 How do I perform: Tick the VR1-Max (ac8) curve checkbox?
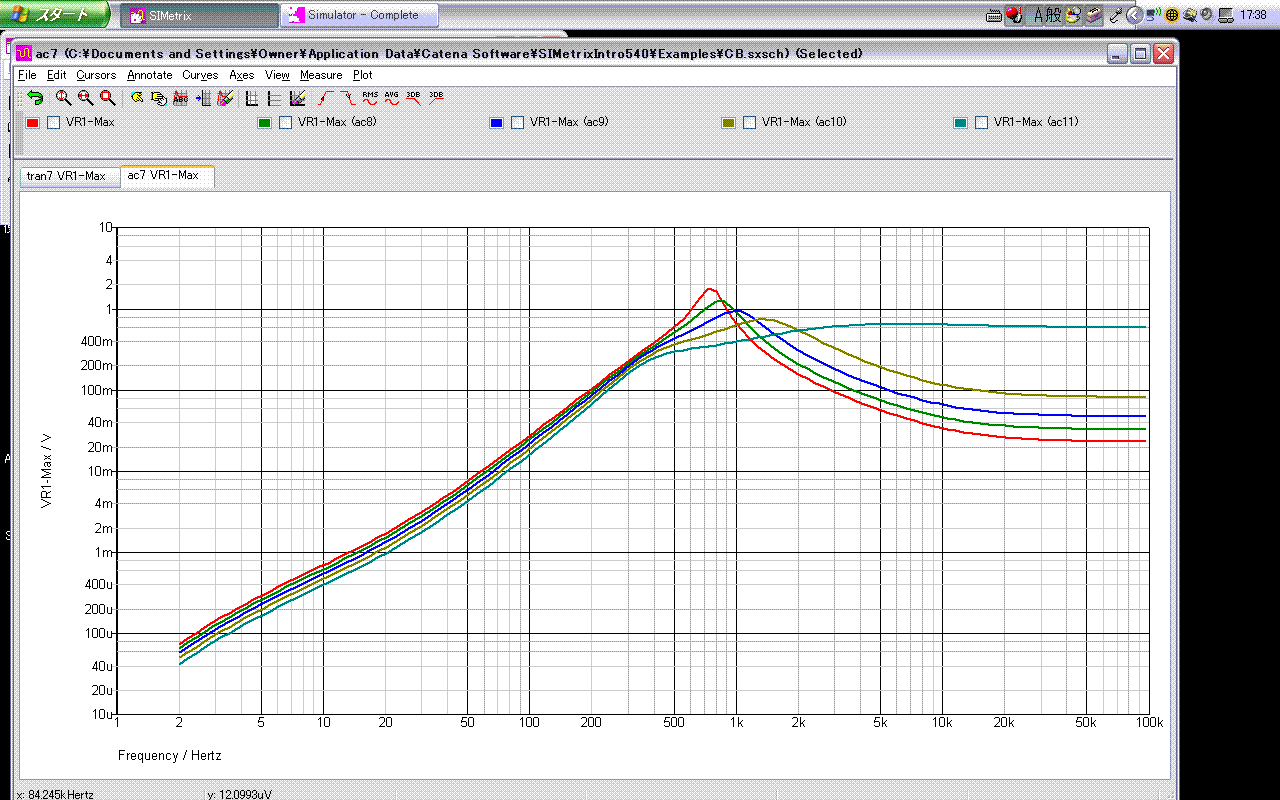286,123
